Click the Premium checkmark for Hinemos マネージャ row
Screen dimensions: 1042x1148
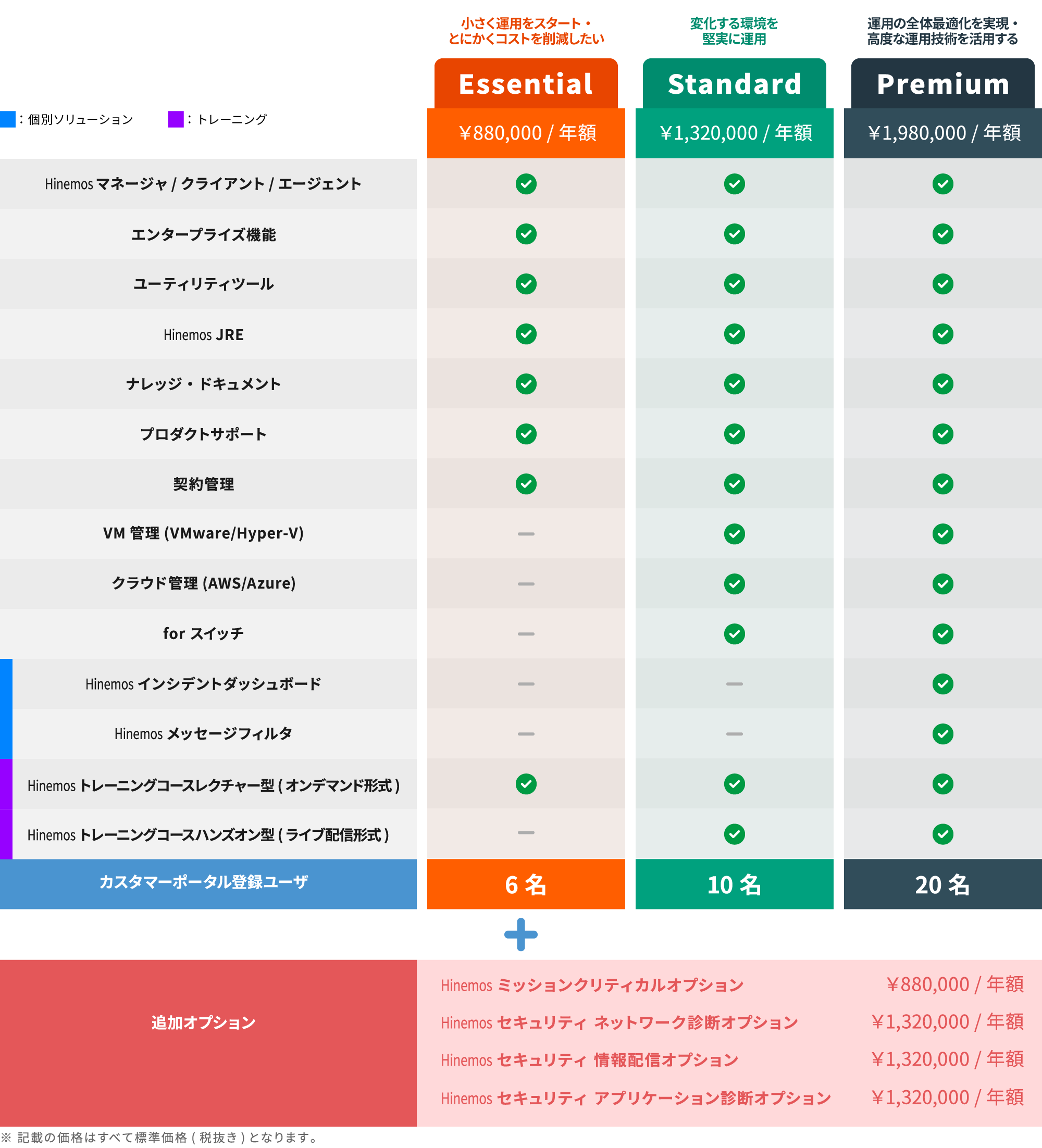tap(943, 184)
